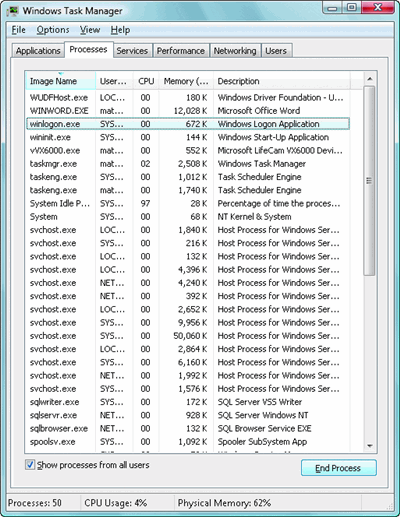400x517 pixels.
Task: Click the vertical scrollbar thumb
Action: (x=369, y=181)
